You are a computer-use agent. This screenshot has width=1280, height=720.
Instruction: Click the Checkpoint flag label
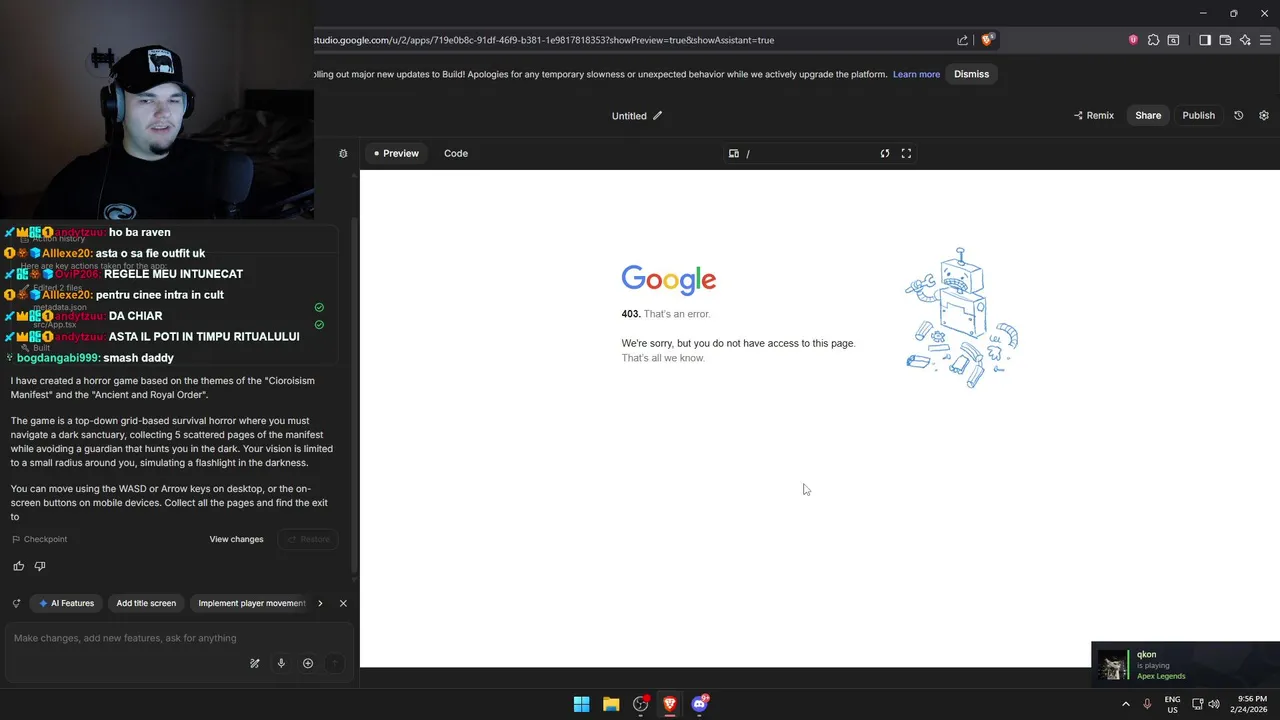pos(39,539)
